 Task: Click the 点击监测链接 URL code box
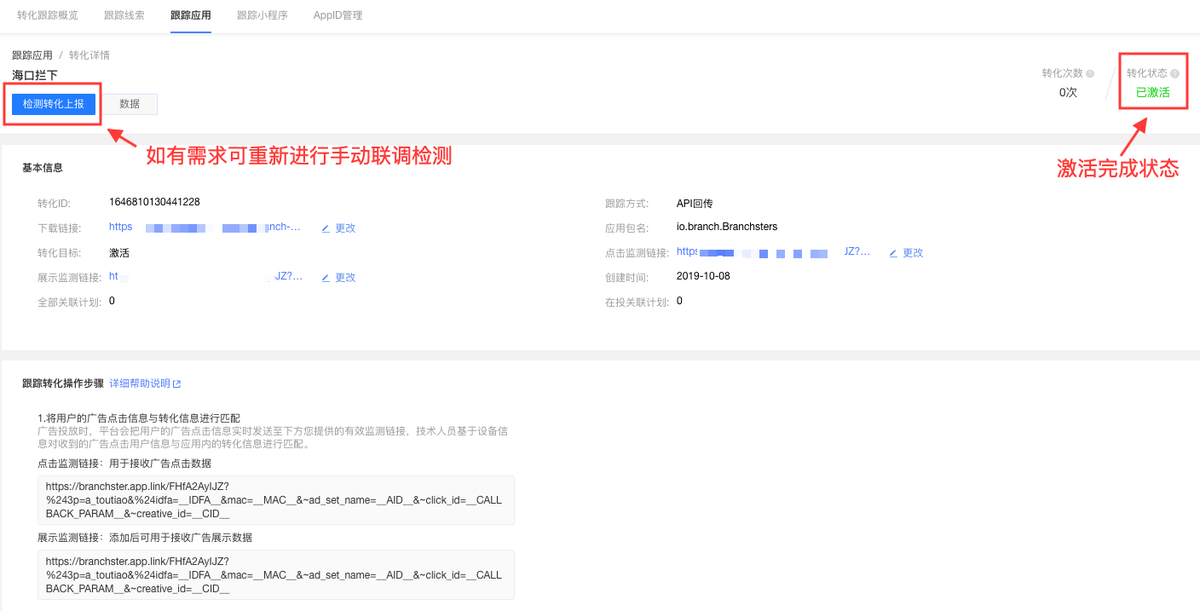click(276, 500)
